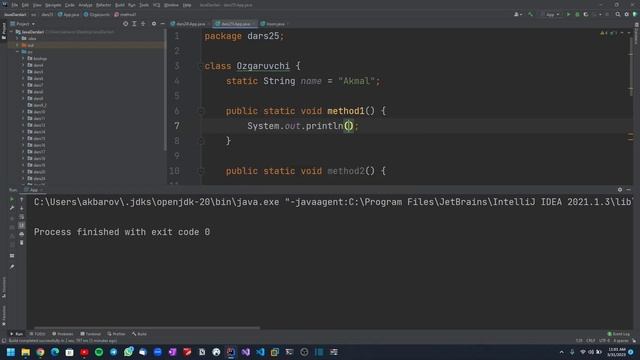This screenshot has width=640, height=360.
Task: Expand the idea folder in project tree
Action: (18, 38)
